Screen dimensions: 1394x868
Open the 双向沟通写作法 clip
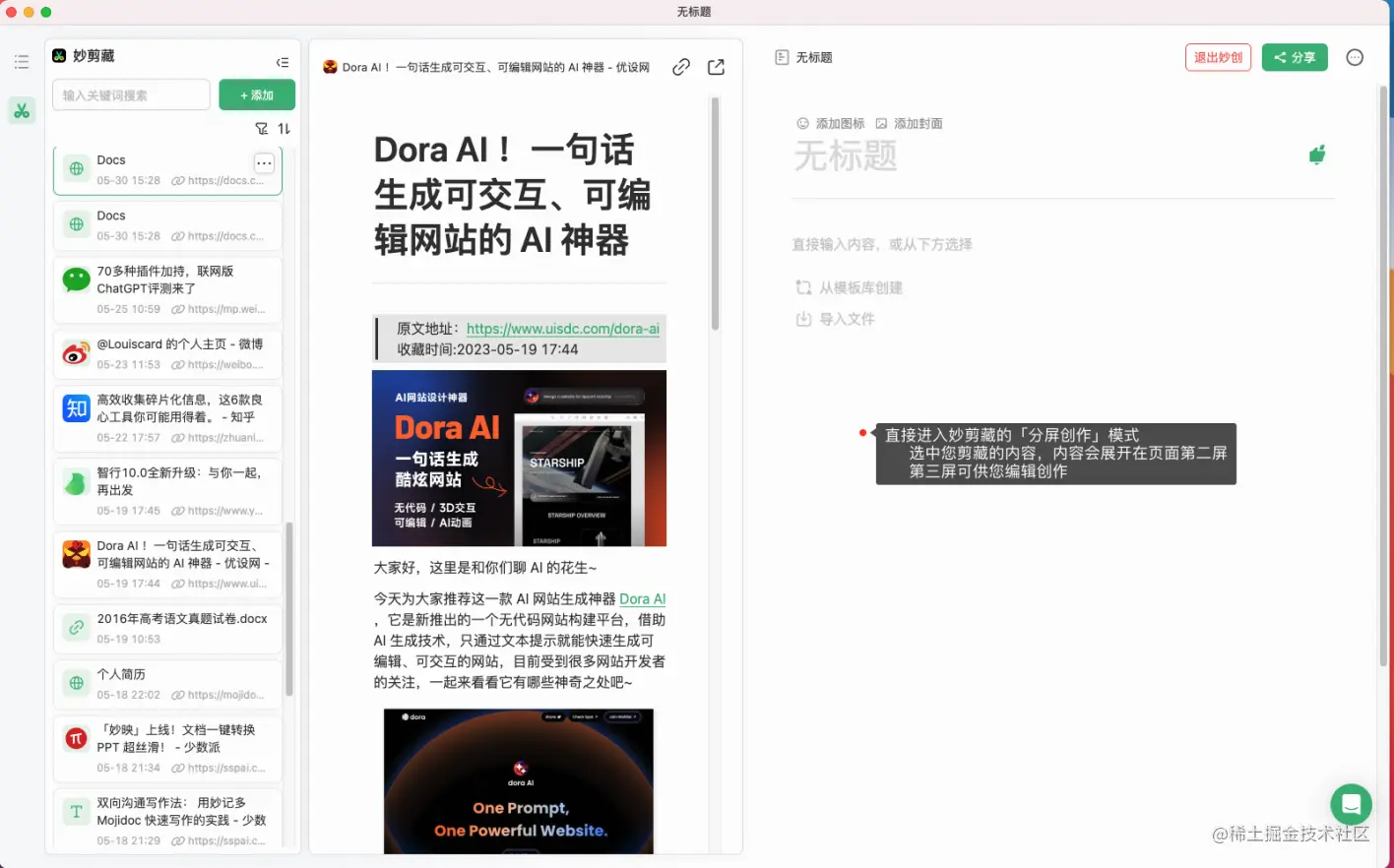point(167,820)
